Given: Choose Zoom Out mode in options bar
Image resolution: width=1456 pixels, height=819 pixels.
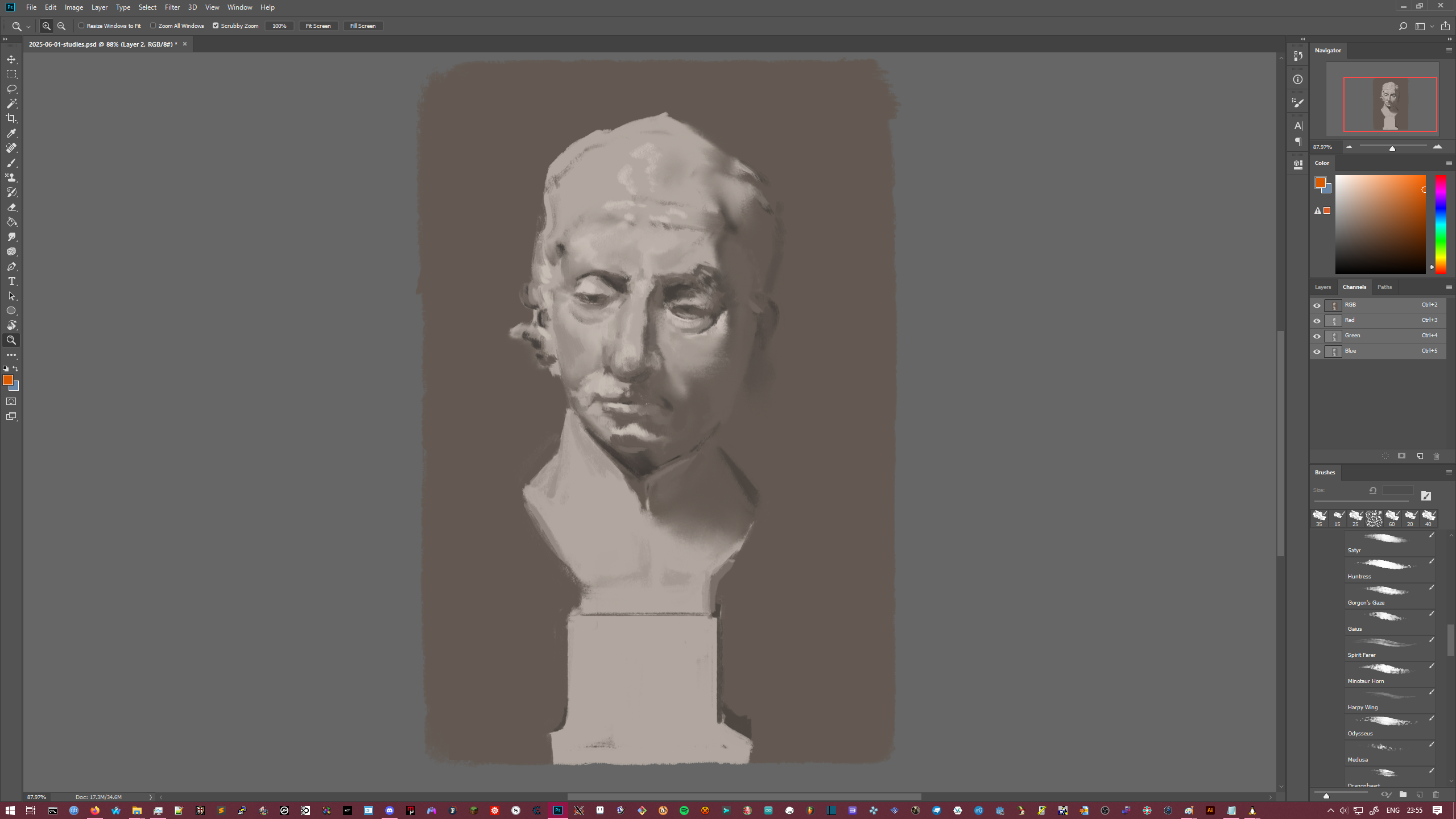Looking at the screenshot, I should (61, 26).
